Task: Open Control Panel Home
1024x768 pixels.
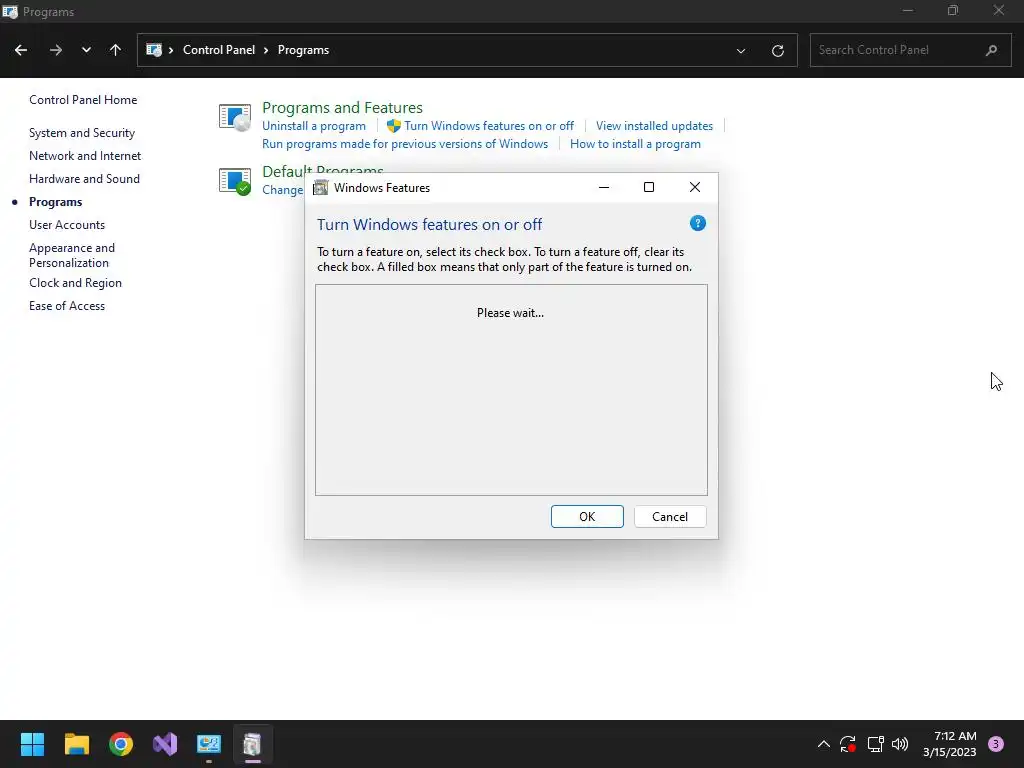Action: [83, 100]
